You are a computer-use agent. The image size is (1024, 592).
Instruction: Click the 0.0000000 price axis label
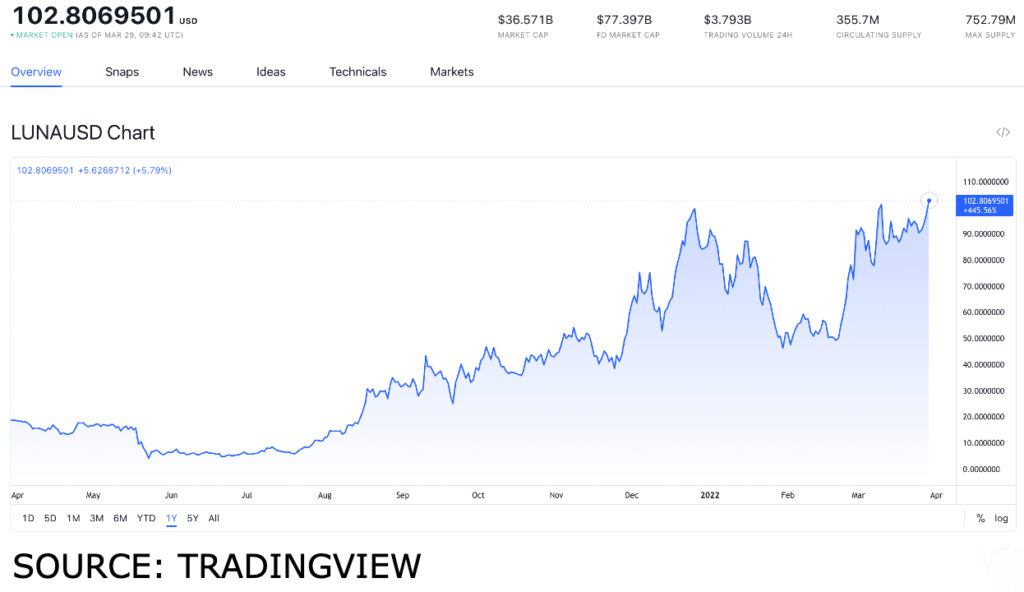pyautogui.click(x=982, y=469)
